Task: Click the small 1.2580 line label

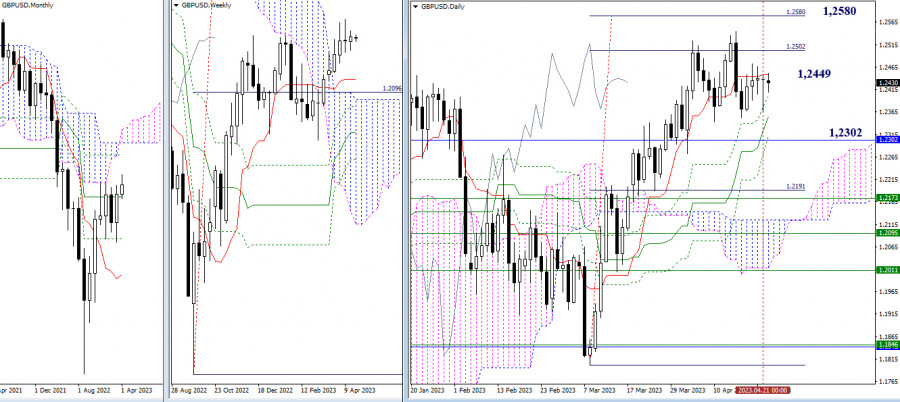Action: pos(794,11)
